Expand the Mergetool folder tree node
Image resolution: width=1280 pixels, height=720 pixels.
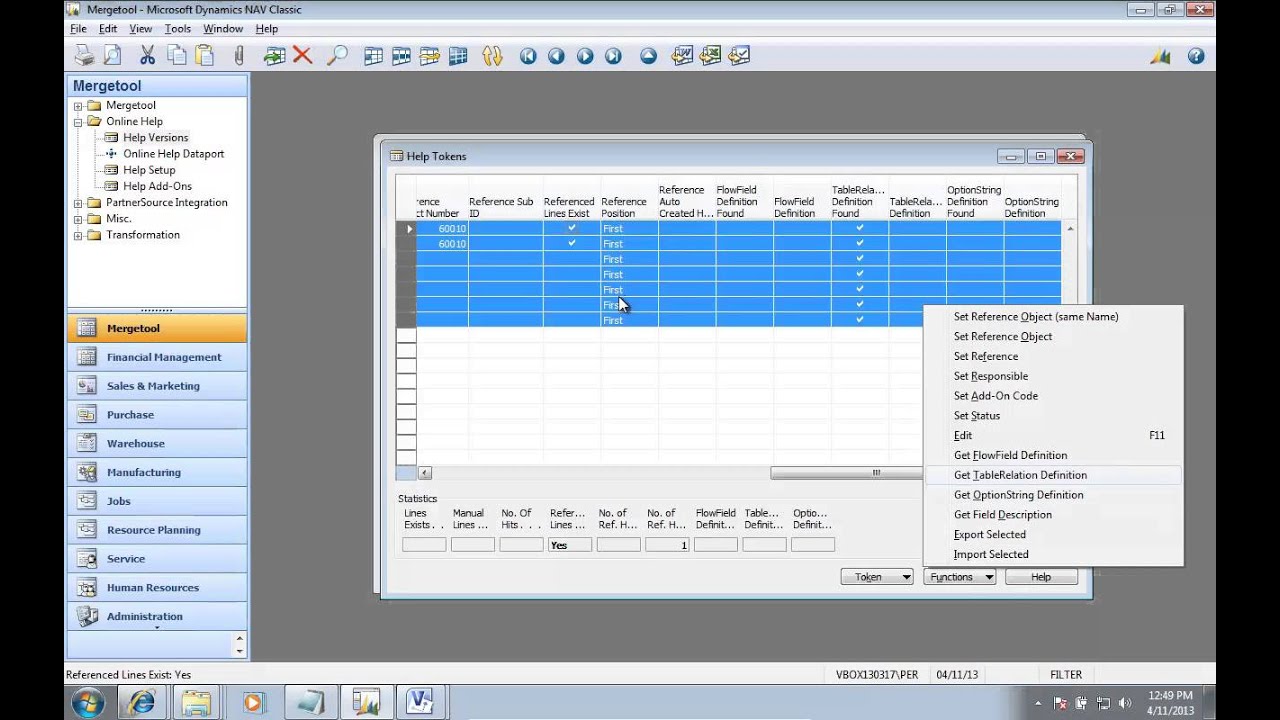click(x=78, y=106)
